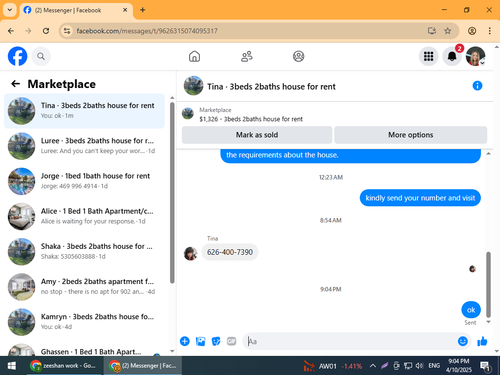This screenshot has height=375, width=500.
Task: Show hidden system tray icons chevron
Action: point(373,366)
